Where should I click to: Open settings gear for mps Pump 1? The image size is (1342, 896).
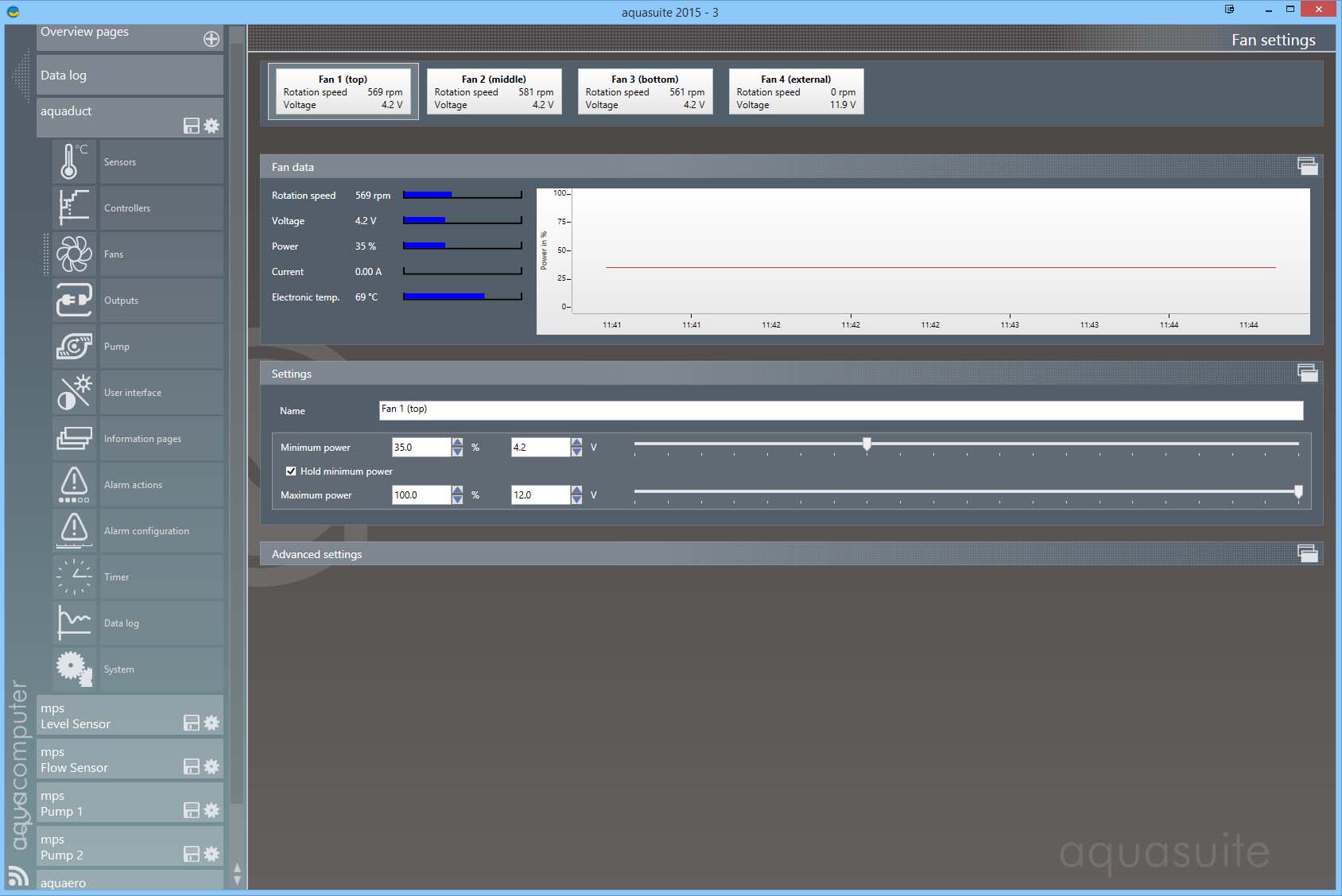coord(211,810)
